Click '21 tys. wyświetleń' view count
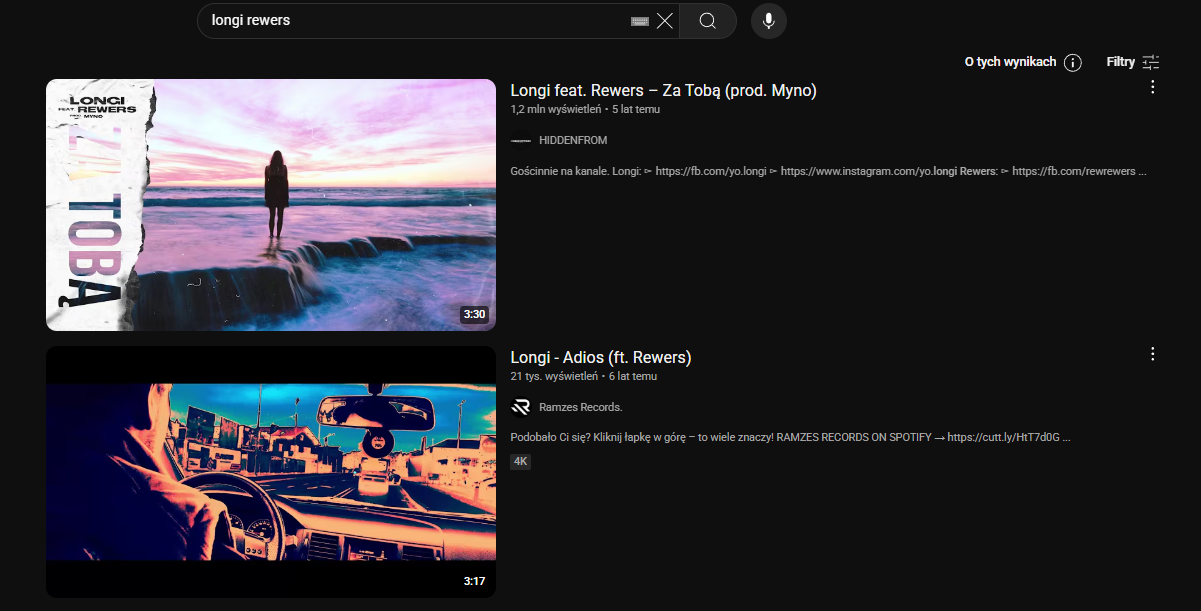This screenshot has width=1201, height=611. [x=554, y=376]
